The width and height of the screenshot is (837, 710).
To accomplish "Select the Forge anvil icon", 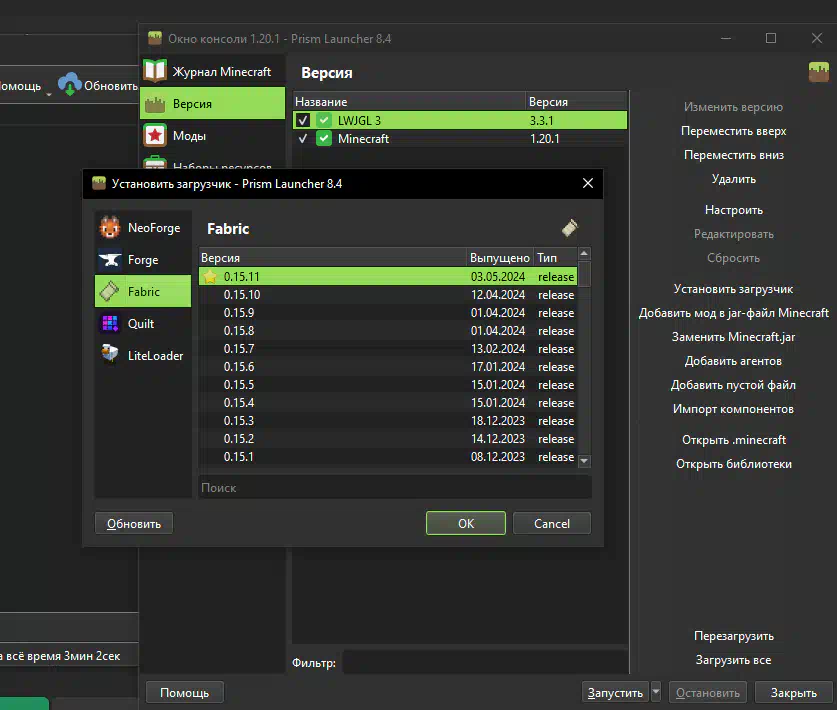I will point(110,260).
